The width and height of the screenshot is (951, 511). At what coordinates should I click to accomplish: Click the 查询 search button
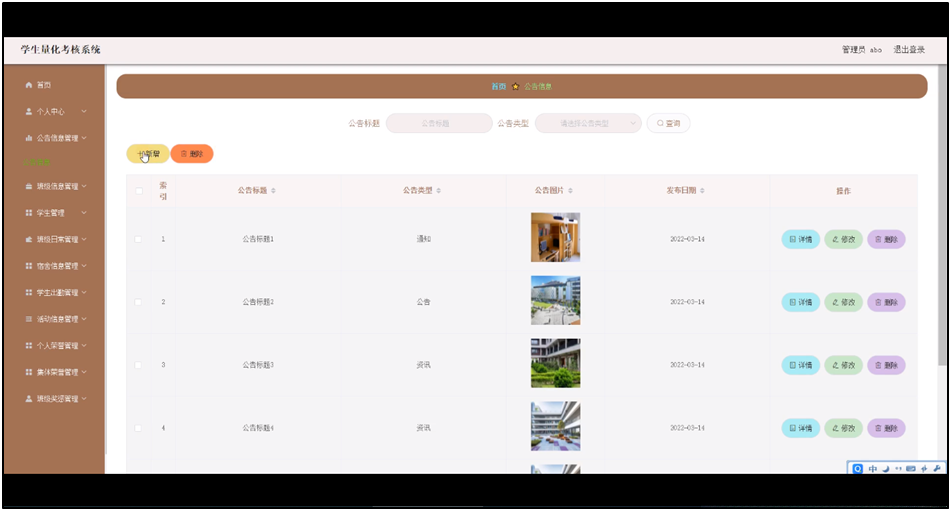click(668, 123)
